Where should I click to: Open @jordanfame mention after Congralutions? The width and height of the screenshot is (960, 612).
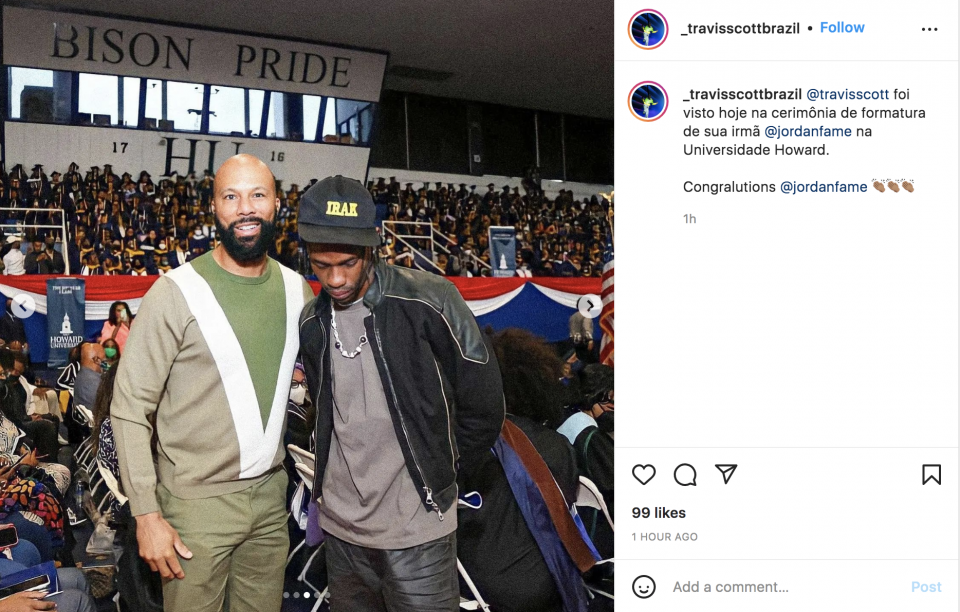(x=823, y=187)
